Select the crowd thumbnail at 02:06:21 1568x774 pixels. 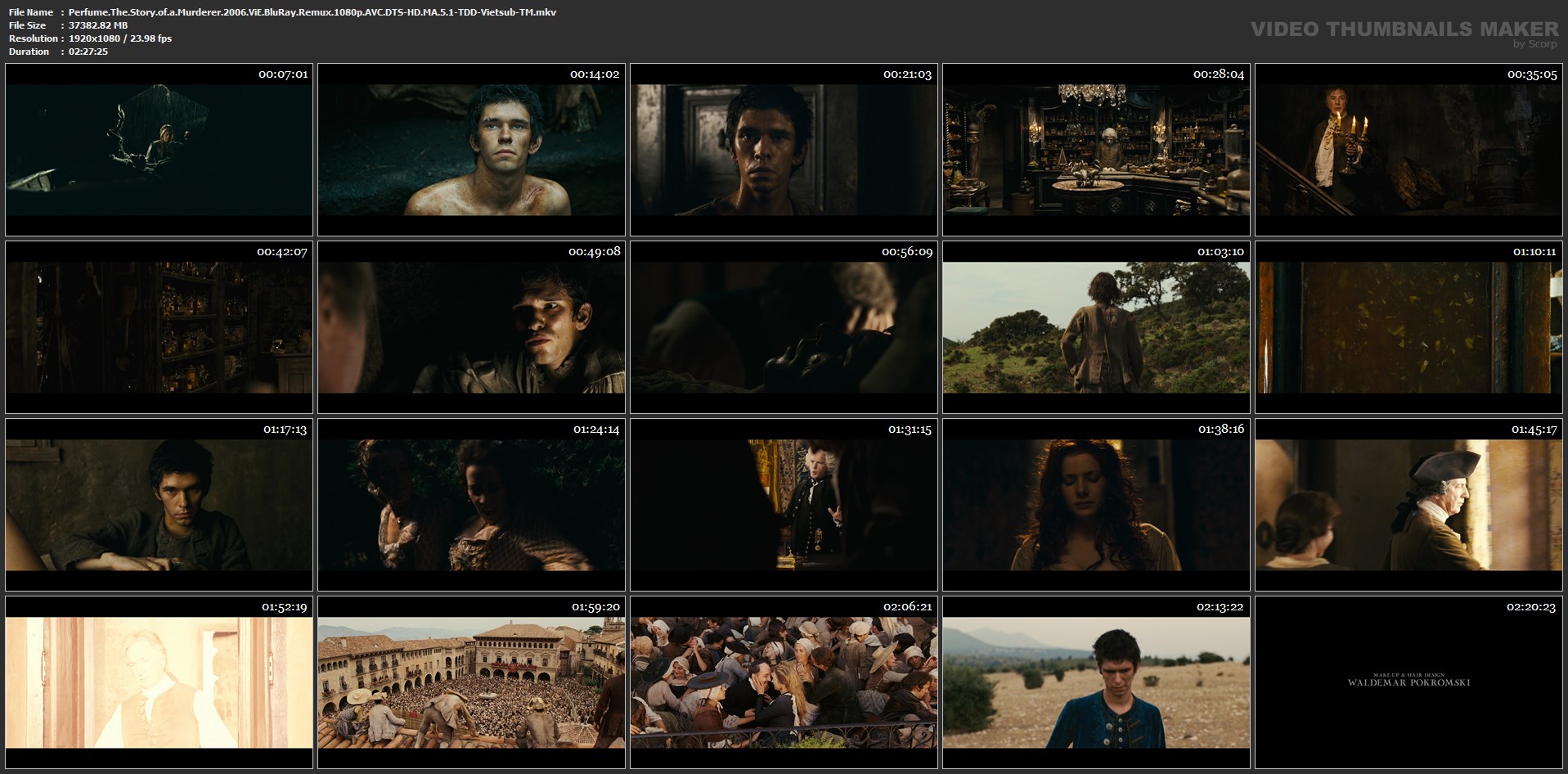click(784, 682)
